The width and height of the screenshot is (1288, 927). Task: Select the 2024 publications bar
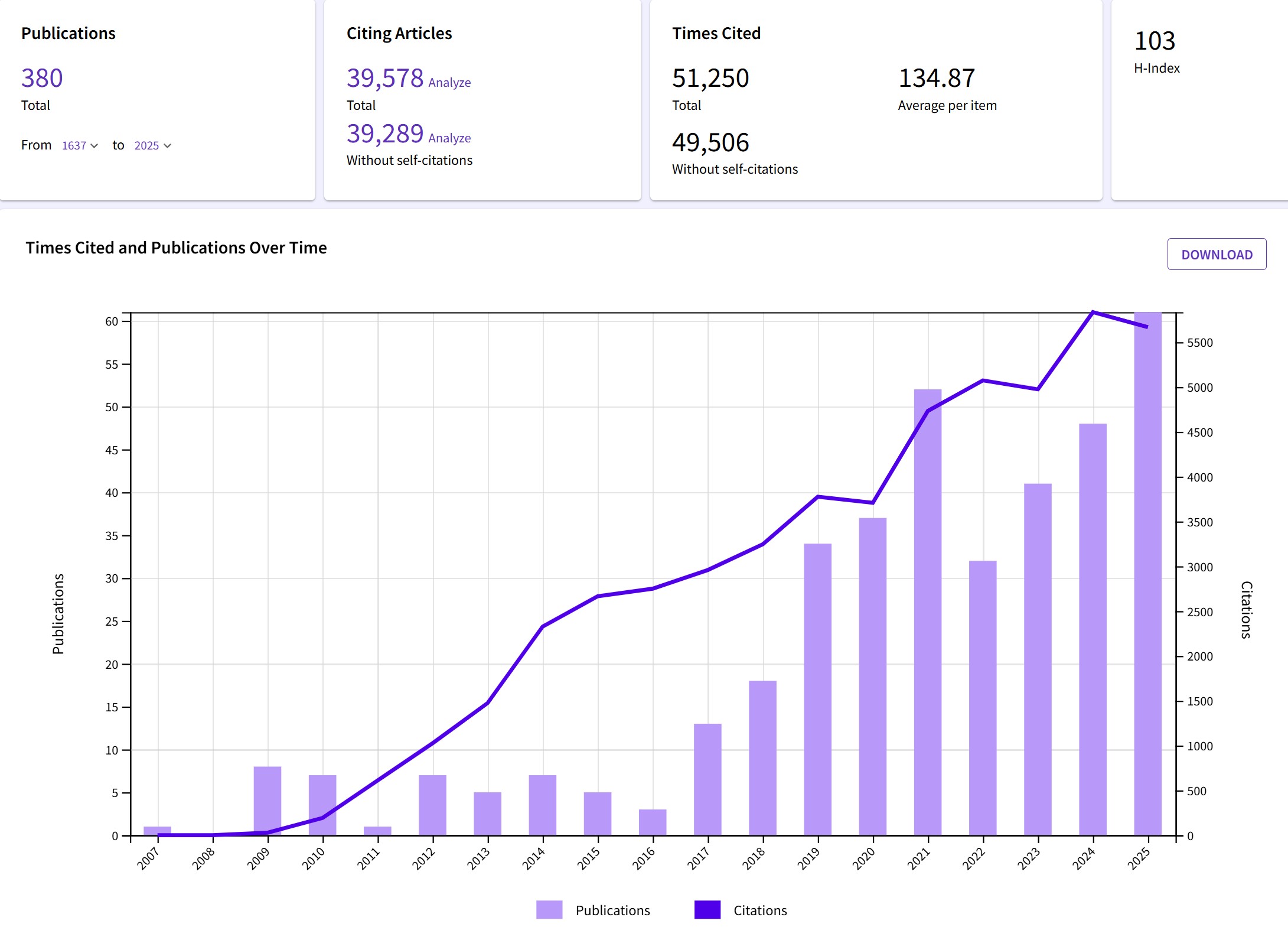1093,629
